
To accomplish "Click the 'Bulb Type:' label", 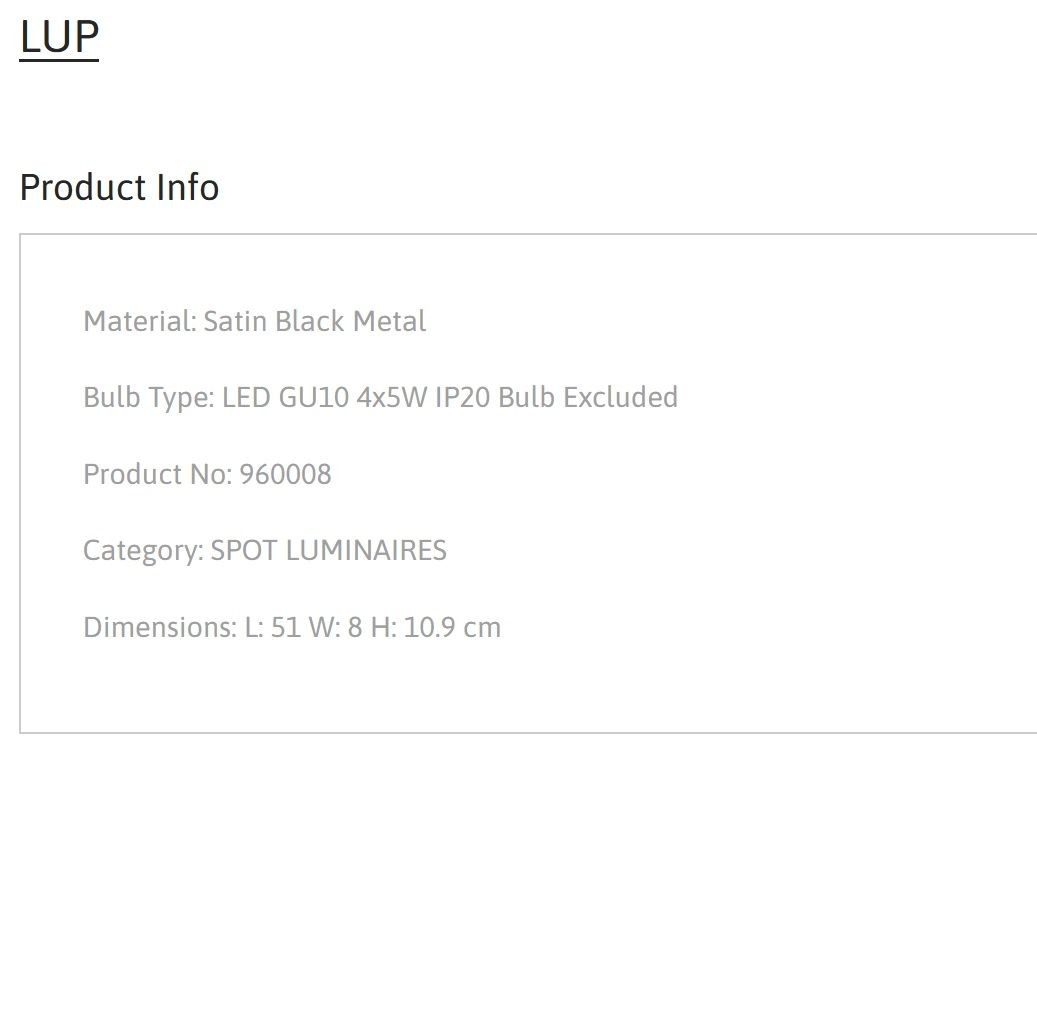I will [x=149, y=398].
